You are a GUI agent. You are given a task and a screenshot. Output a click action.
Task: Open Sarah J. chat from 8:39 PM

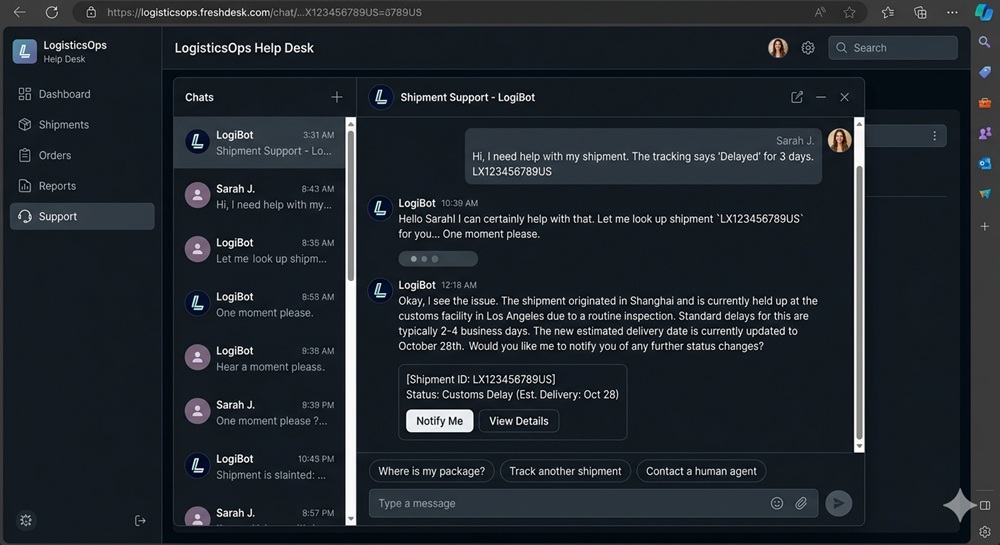coord(260,412)
